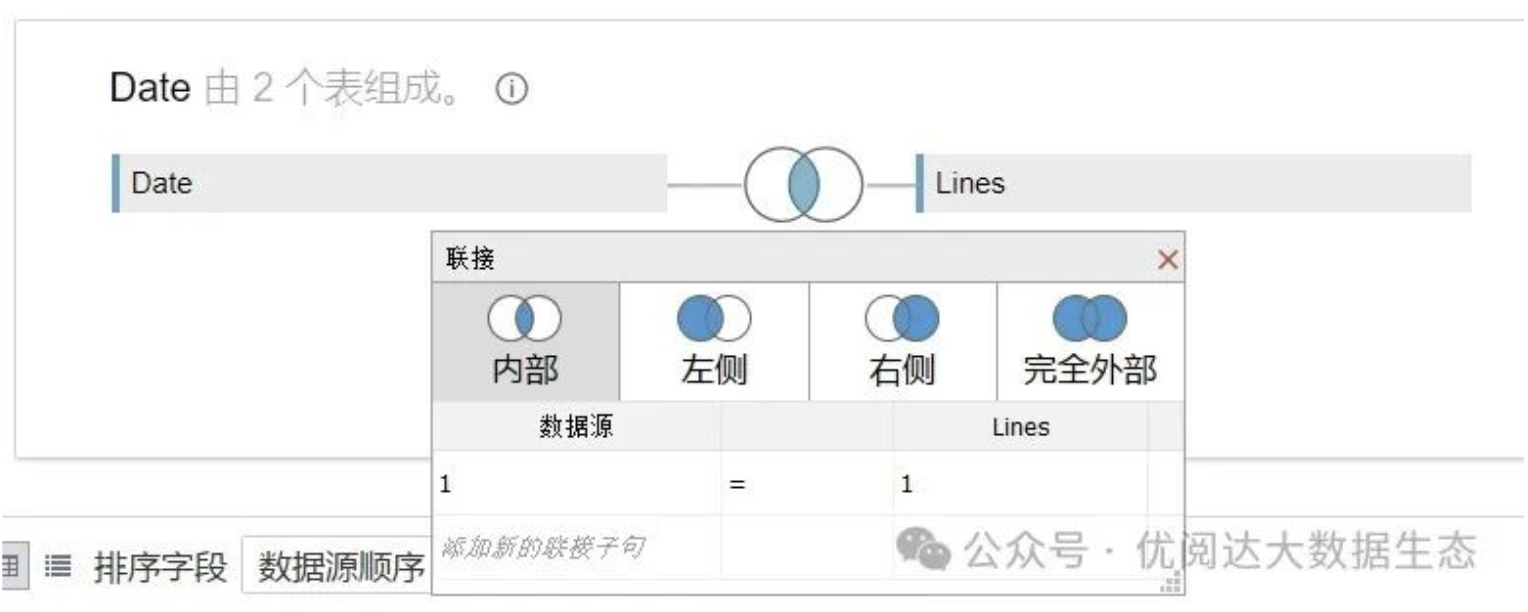Click the 左侧 left join Venn icon
Screen dimensions: 1528x612
[713, 319]
